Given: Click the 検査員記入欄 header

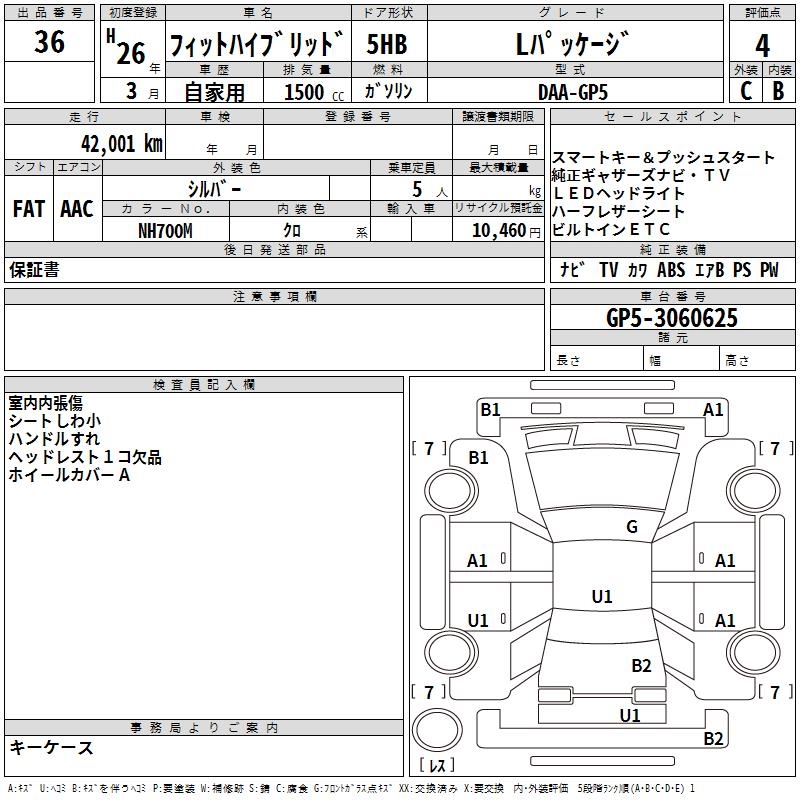Looking at the screenshot, I should (x=204, y=385).
